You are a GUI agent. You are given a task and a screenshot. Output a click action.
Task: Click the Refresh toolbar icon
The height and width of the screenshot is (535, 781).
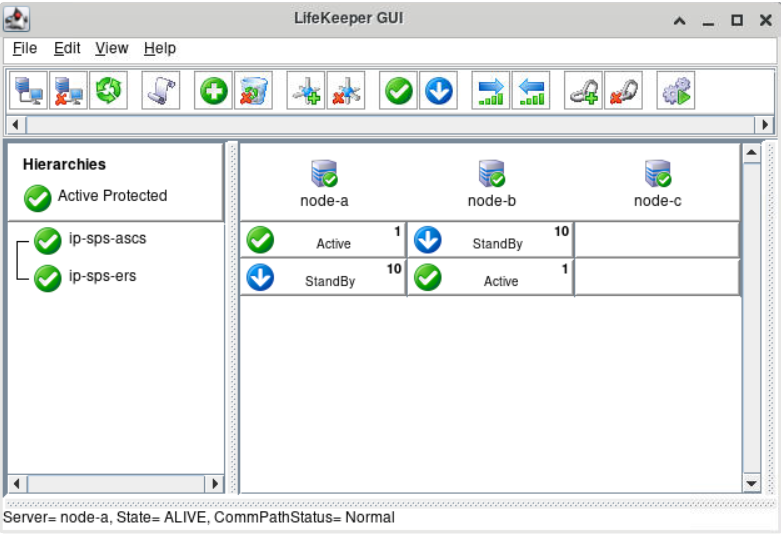pyautogui.click(x=108, y=91)
